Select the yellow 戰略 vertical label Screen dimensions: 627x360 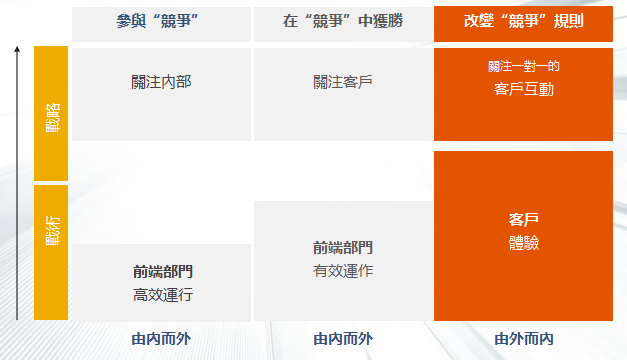[51, 114]
